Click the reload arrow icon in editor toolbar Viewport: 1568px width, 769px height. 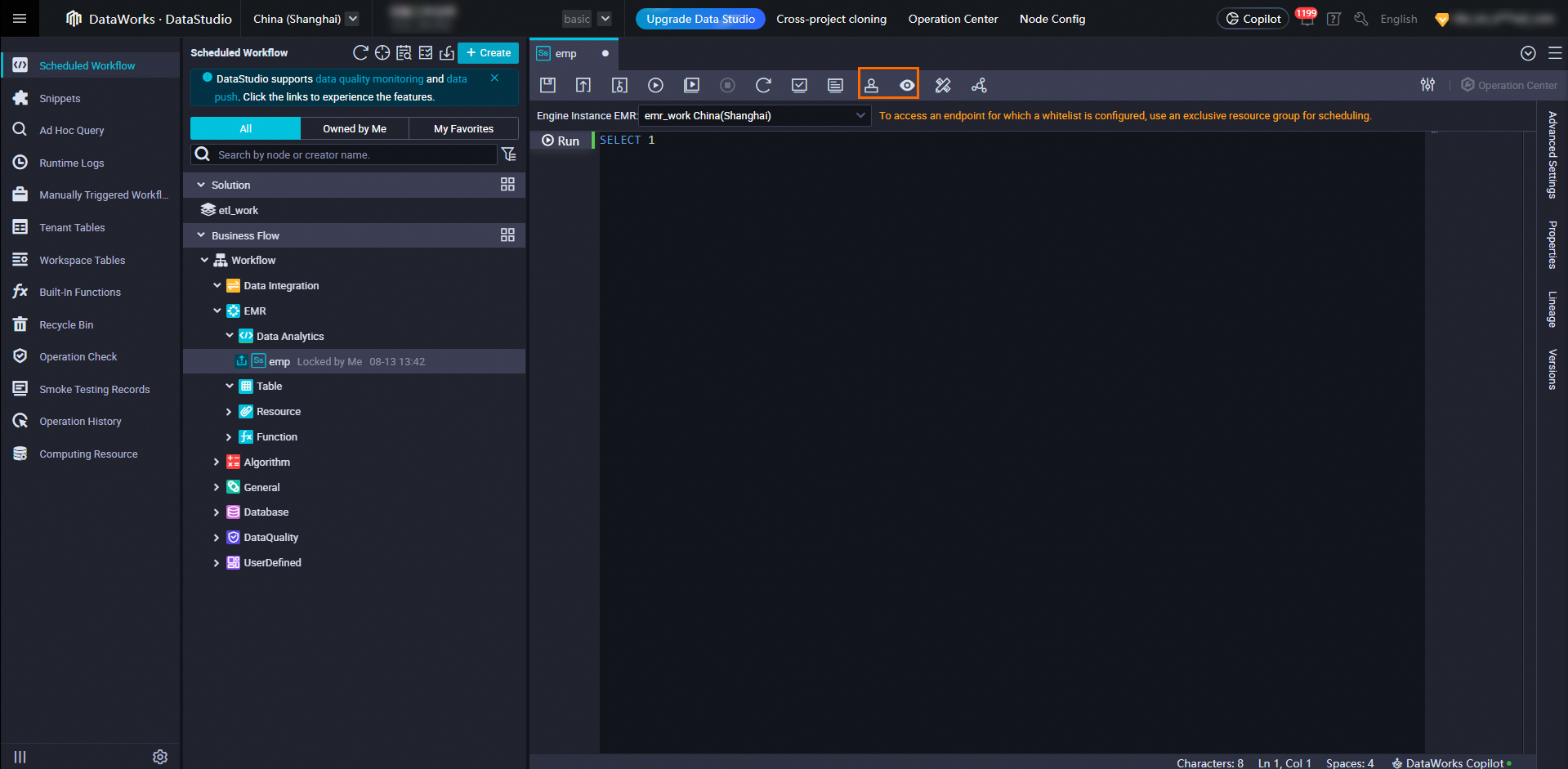coord(763,85)
